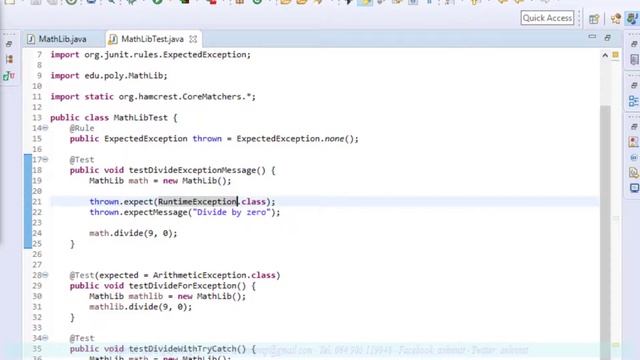Click 'MathLib mathlib' on line 30
This screenshot has width=640, height=360.
[126, 296]
